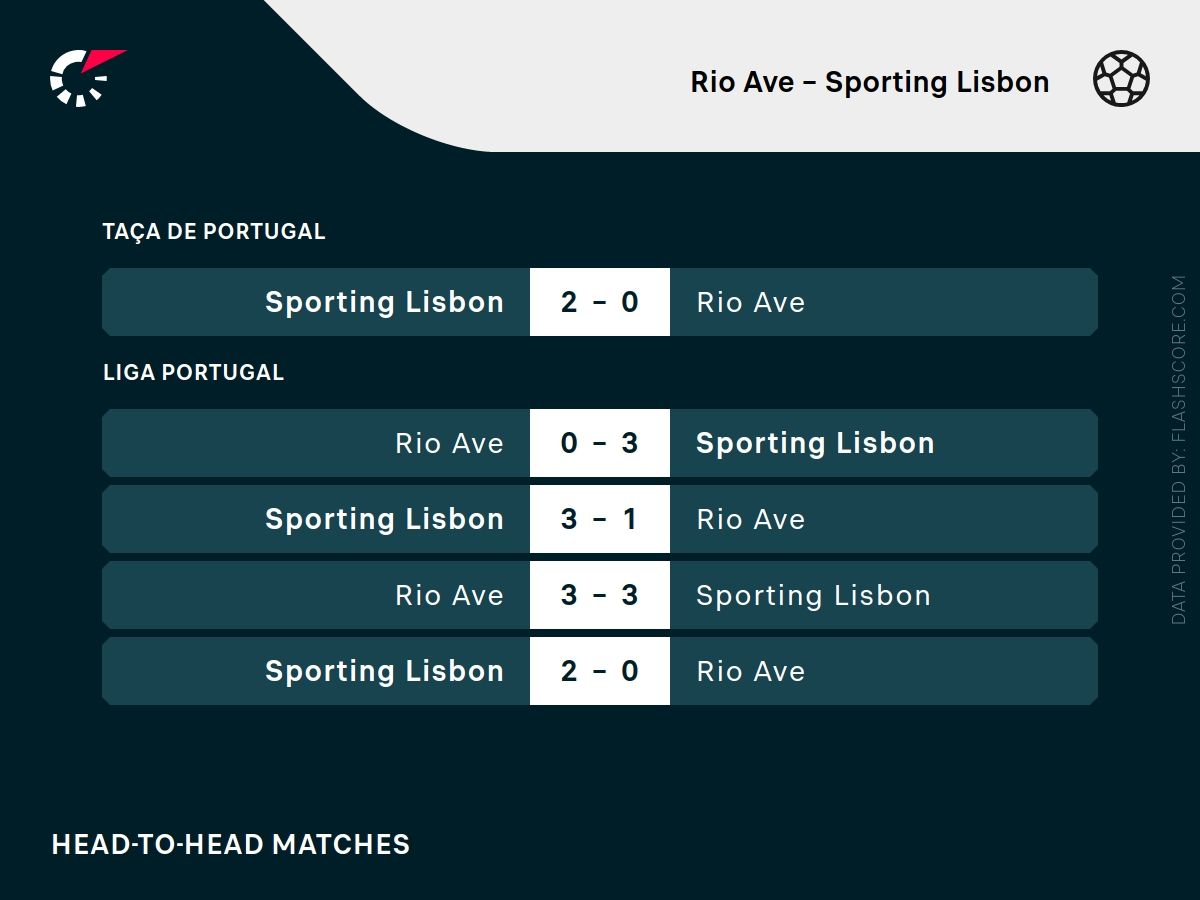The width and height of the screenshot is (1200, 900).
Task: Click the 3 - 3 score box
Action: point(599,595)
